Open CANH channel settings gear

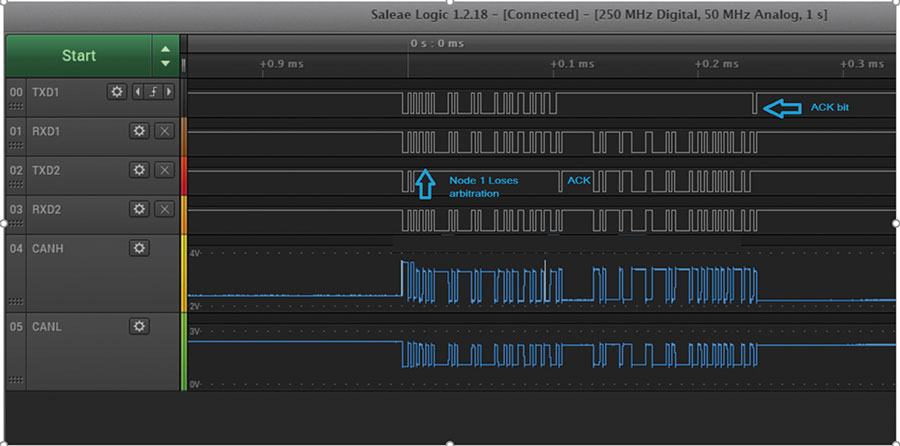tap(138, 248)
